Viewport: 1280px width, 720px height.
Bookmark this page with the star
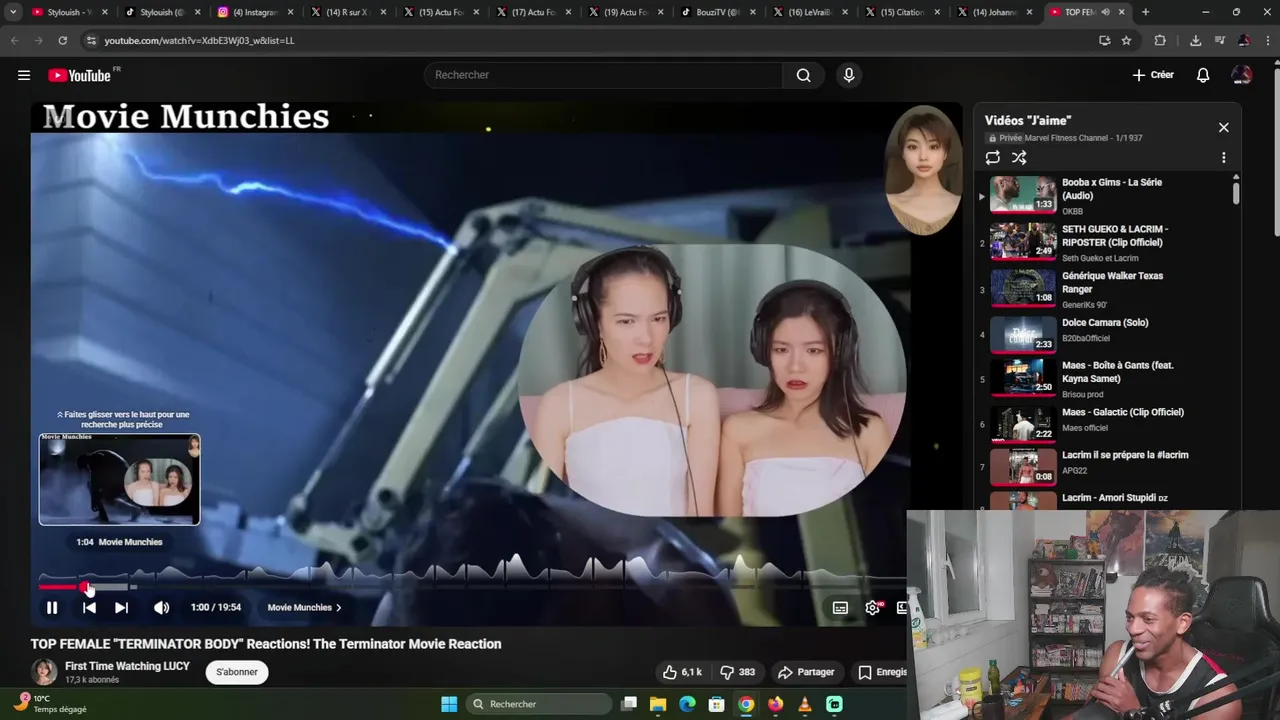1126,40
